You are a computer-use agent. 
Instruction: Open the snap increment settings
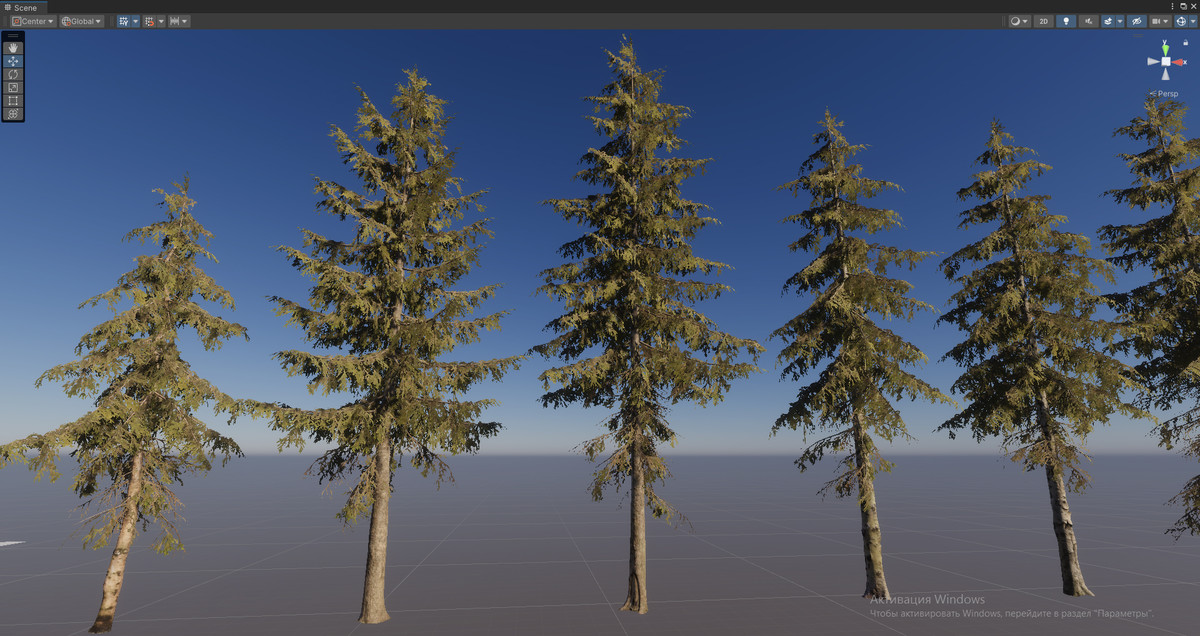(184, 20)
